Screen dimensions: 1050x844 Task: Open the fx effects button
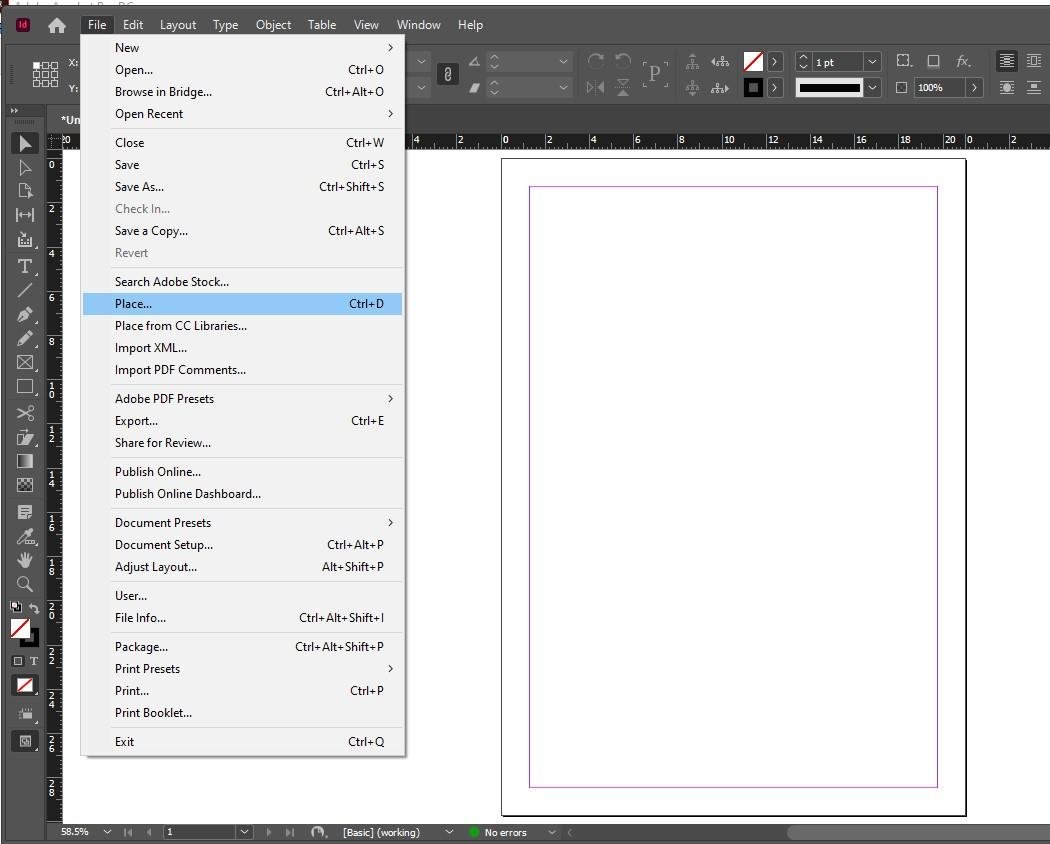coord(963,62)
